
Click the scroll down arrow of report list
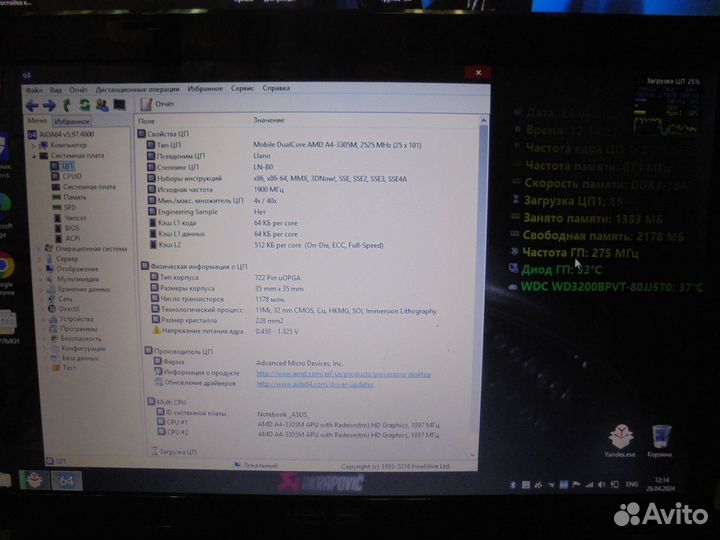(473, 455)
